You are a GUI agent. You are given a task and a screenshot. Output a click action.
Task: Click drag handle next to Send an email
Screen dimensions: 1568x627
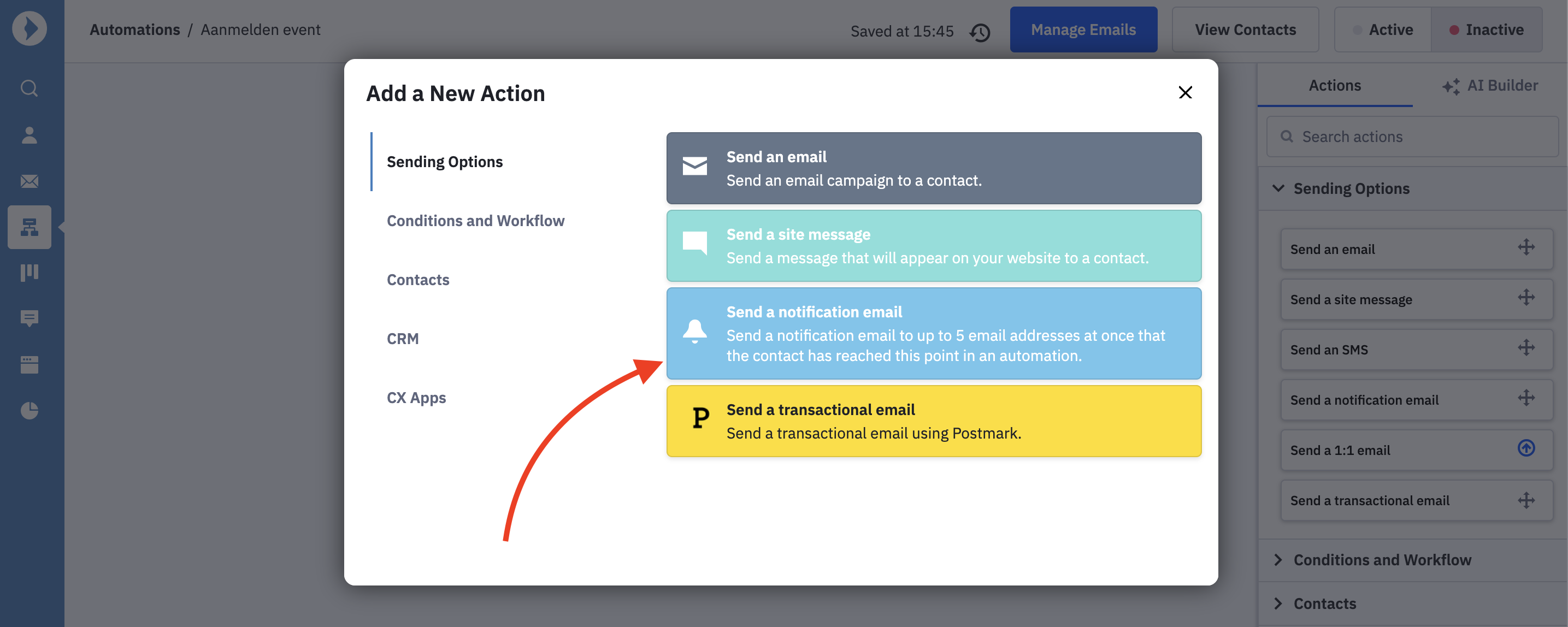[1526, 247]
